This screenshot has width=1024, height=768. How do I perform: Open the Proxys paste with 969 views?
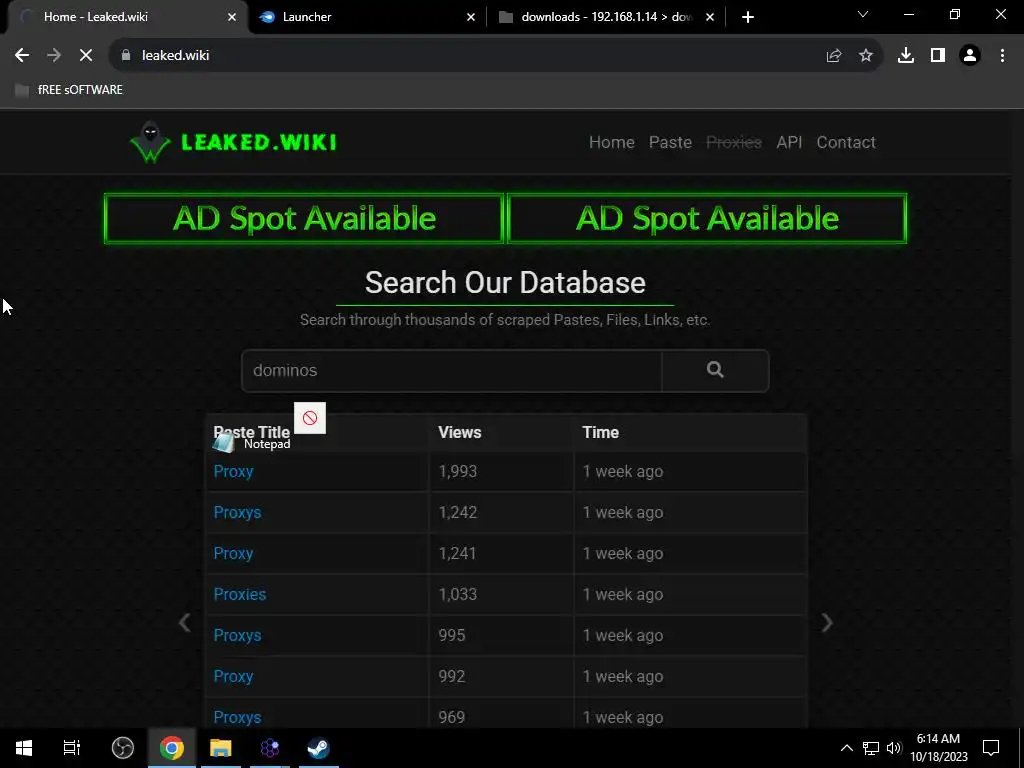[x=237, y=717]
